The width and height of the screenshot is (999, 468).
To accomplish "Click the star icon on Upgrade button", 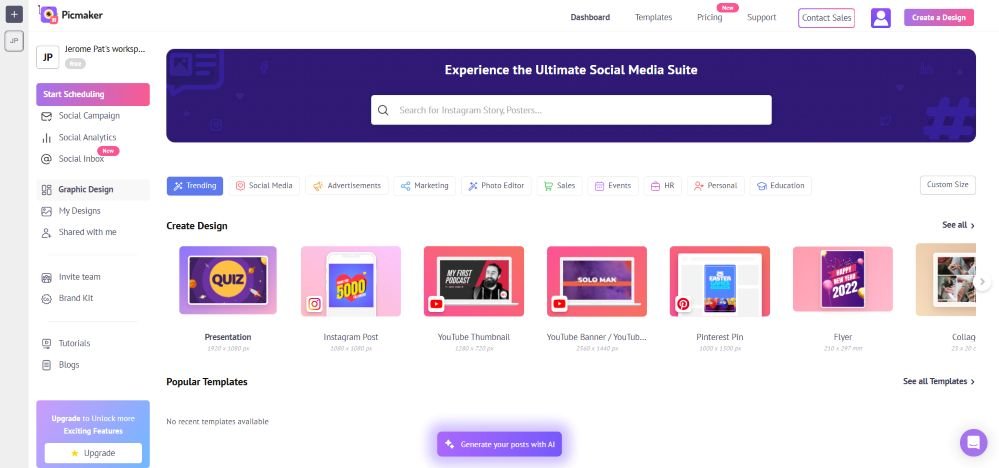I will tap(75, 453).
